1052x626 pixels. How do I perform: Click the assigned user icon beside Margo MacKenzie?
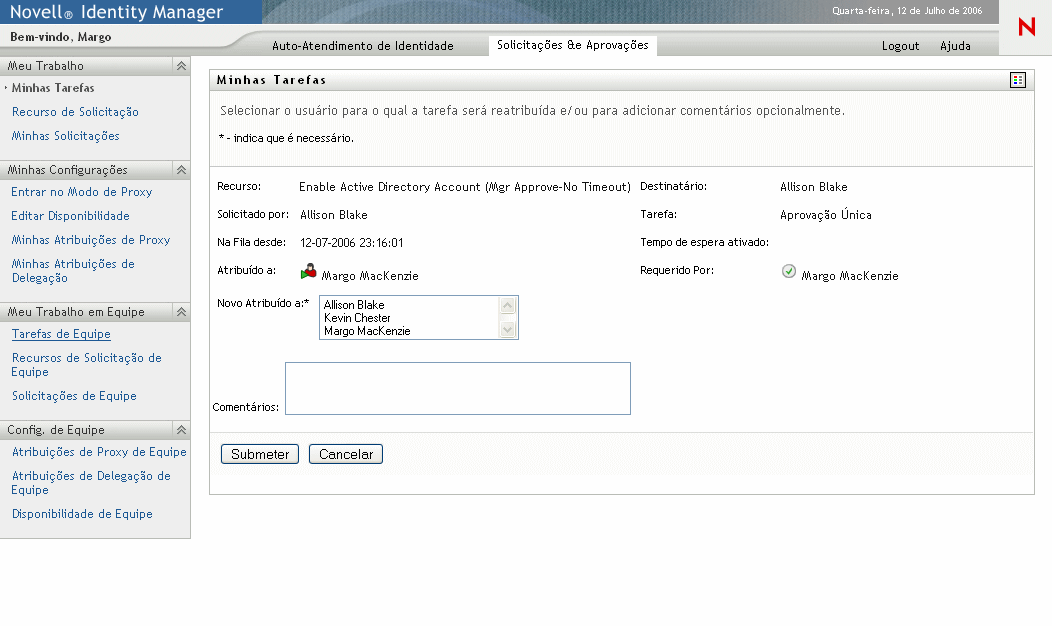click(x=308, y=272)
